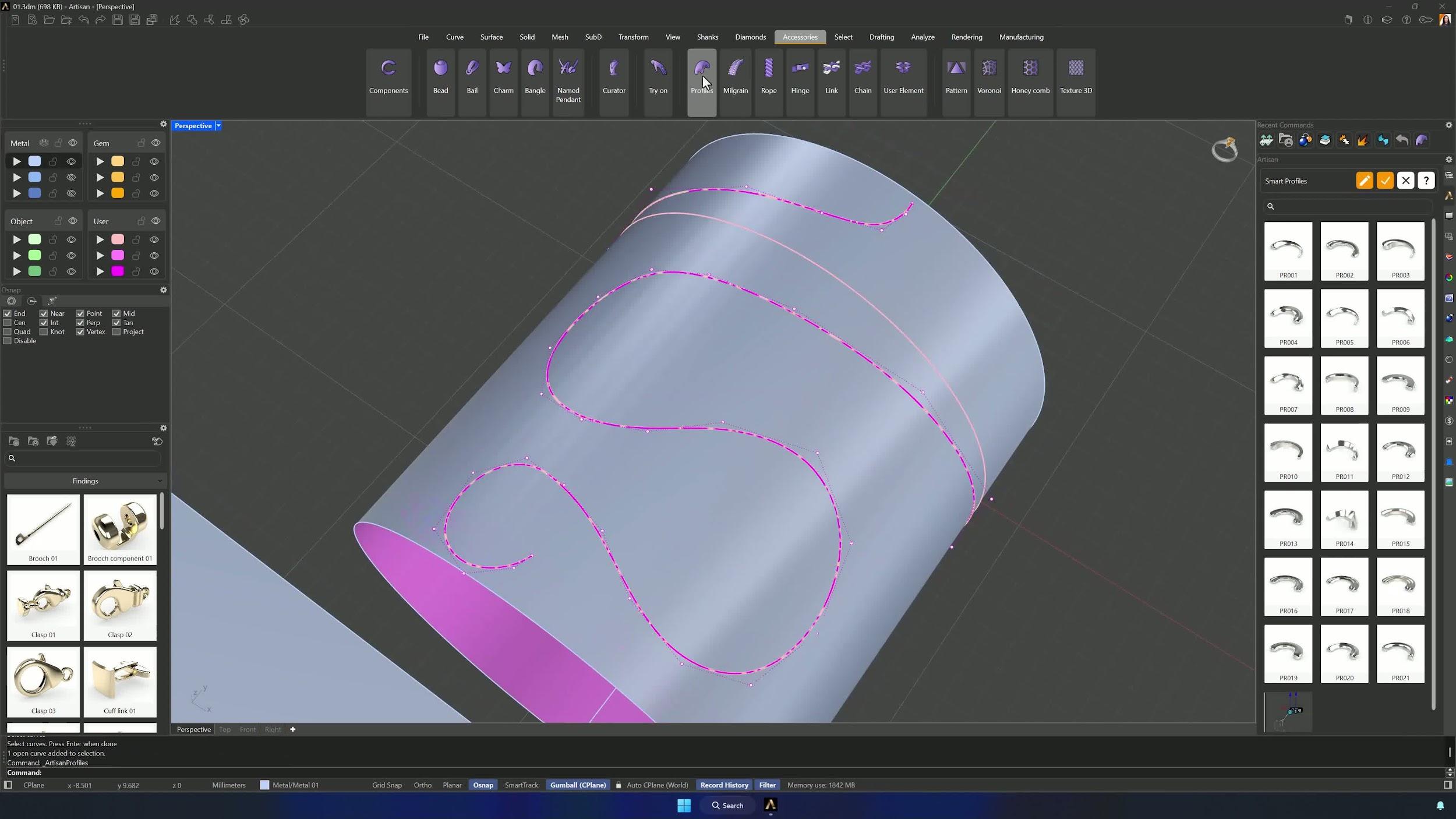The width and height of the screenshot is (1456, 819).
Task: Click the Smart Profiles edit pencil icon
Action: coord(1364,181)
